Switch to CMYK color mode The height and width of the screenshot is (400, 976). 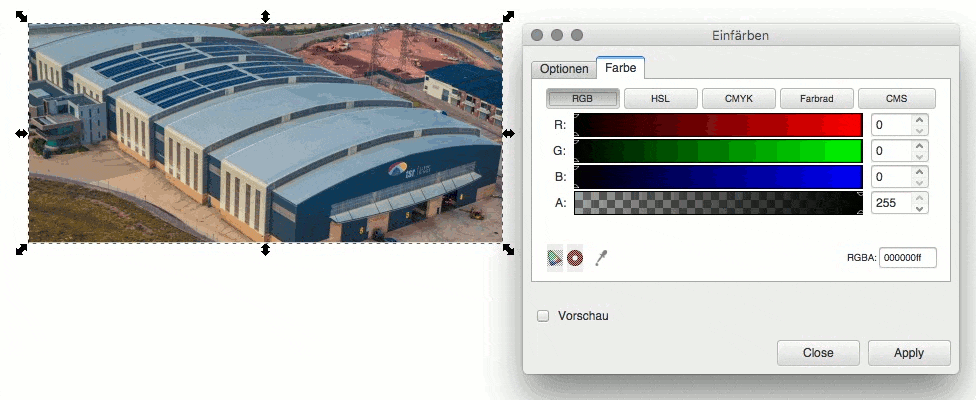739,98
